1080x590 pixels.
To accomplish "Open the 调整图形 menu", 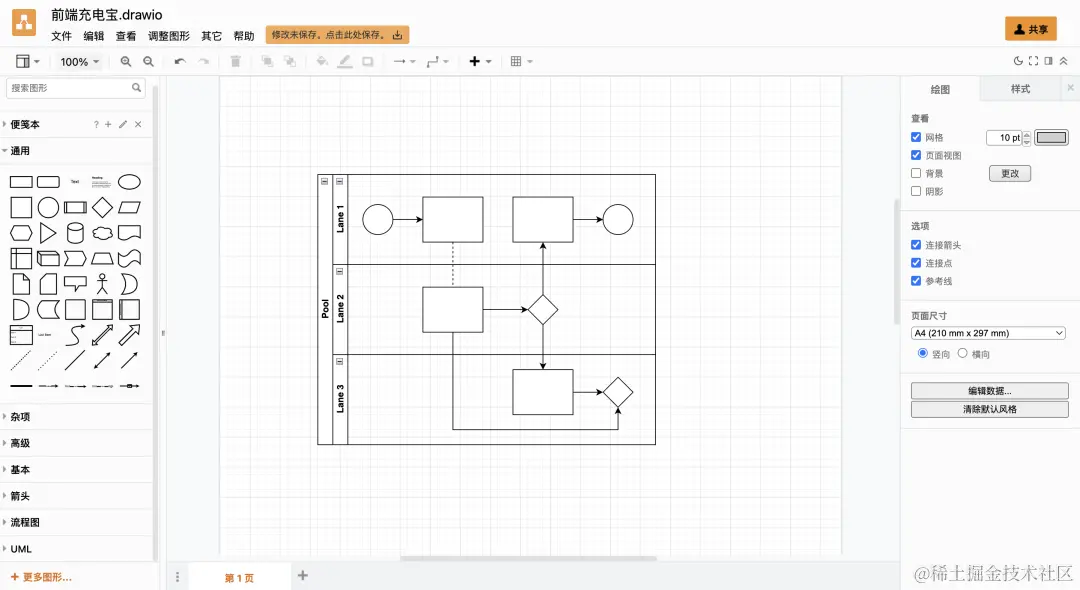I will (x=169, y=36).
